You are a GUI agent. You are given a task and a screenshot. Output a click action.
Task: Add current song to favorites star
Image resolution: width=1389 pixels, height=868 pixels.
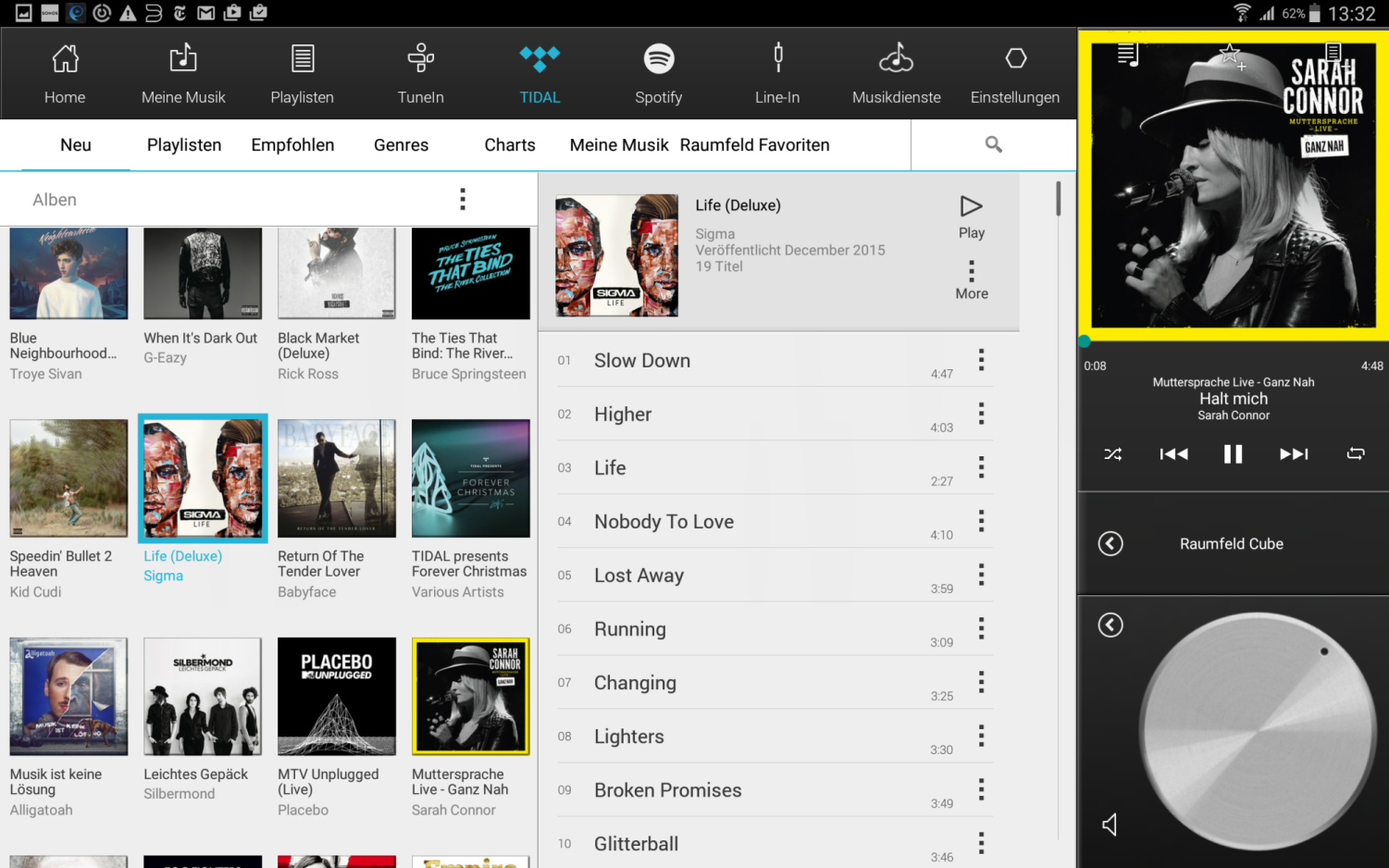[x=1231, y=55]
